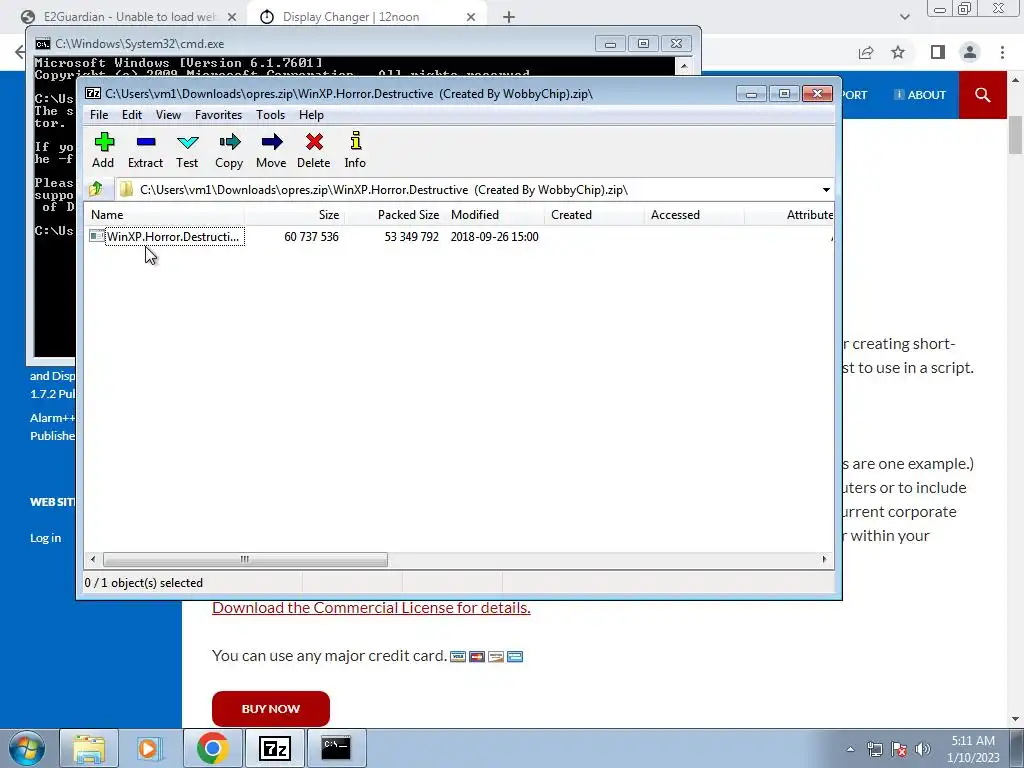Show hidden system tray icons arrow
Screen dimensions: 1024x768
click(850, 749)
